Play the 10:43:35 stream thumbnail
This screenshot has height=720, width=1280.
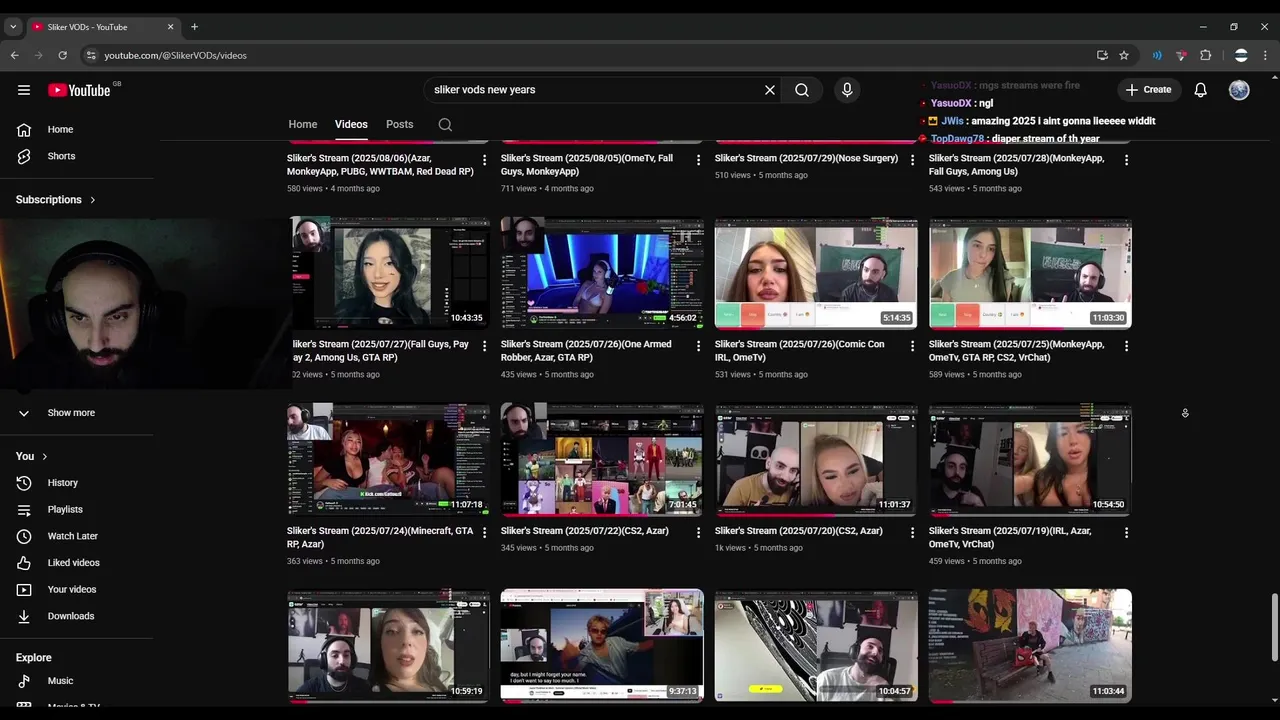tap(388, 273)
